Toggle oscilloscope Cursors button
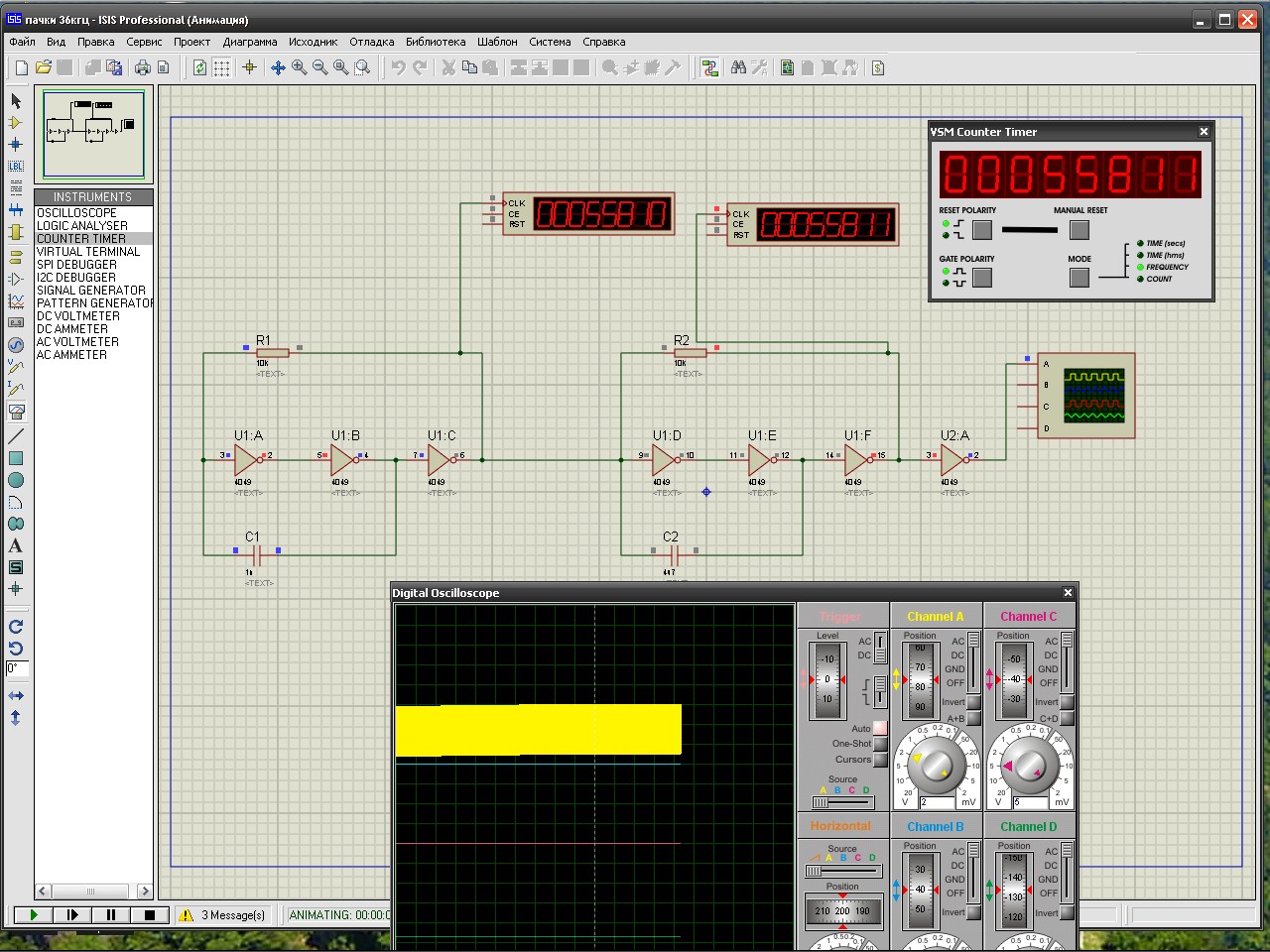The width and height of the screenshot is (1270, 952). click(x=880, y=760)
